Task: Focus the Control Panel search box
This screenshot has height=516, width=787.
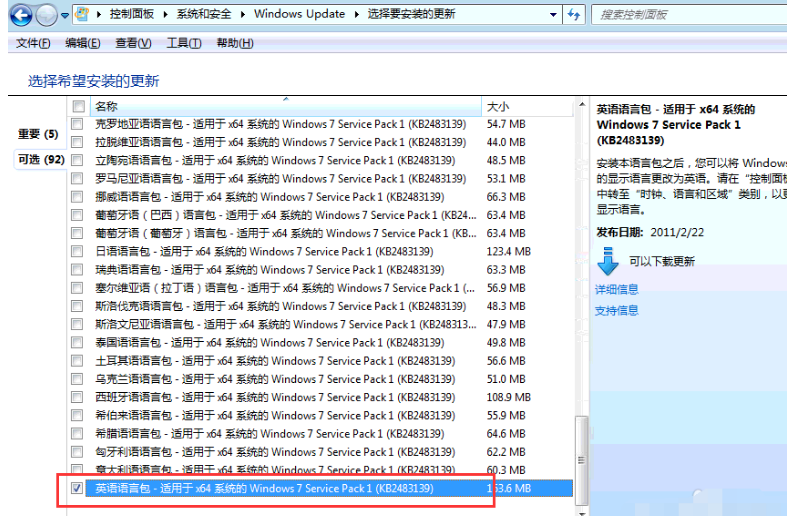Action: pyautogui.click(x=689, y=15)
